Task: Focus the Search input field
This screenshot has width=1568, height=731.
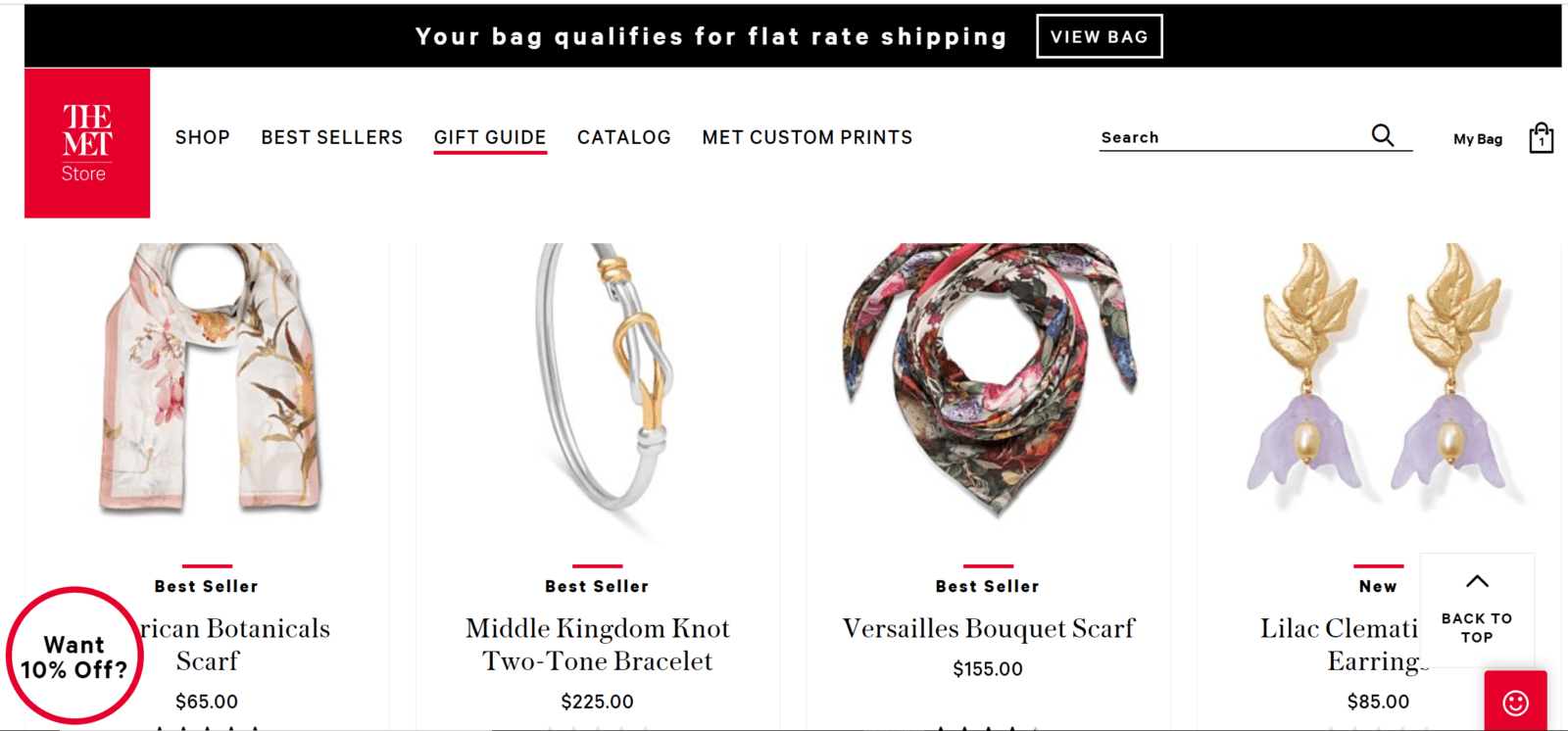Action: 1230,137
